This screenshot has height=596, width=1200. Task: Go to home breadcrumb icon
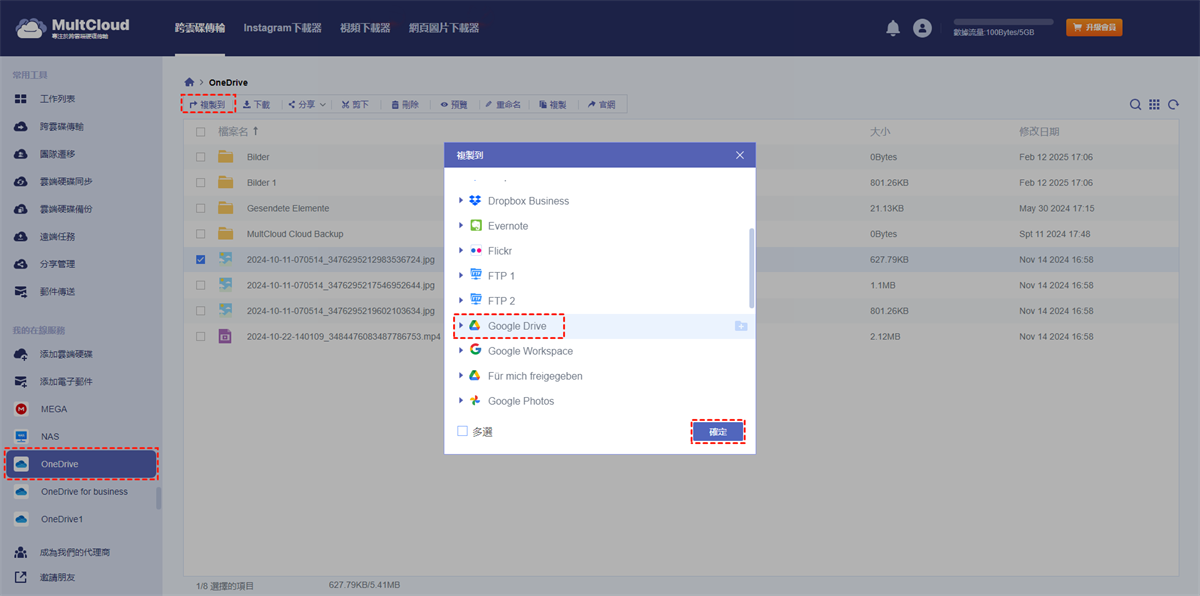(189, 82)
